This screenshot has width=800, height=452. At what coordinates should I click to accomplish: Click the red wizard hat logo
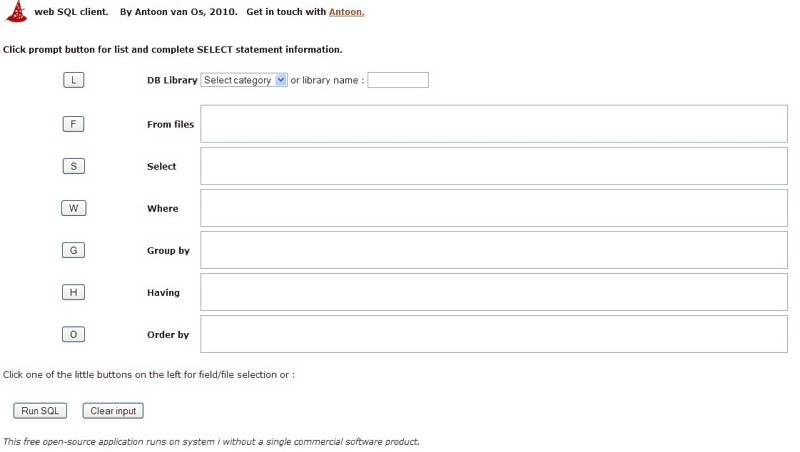click(16, 11)
